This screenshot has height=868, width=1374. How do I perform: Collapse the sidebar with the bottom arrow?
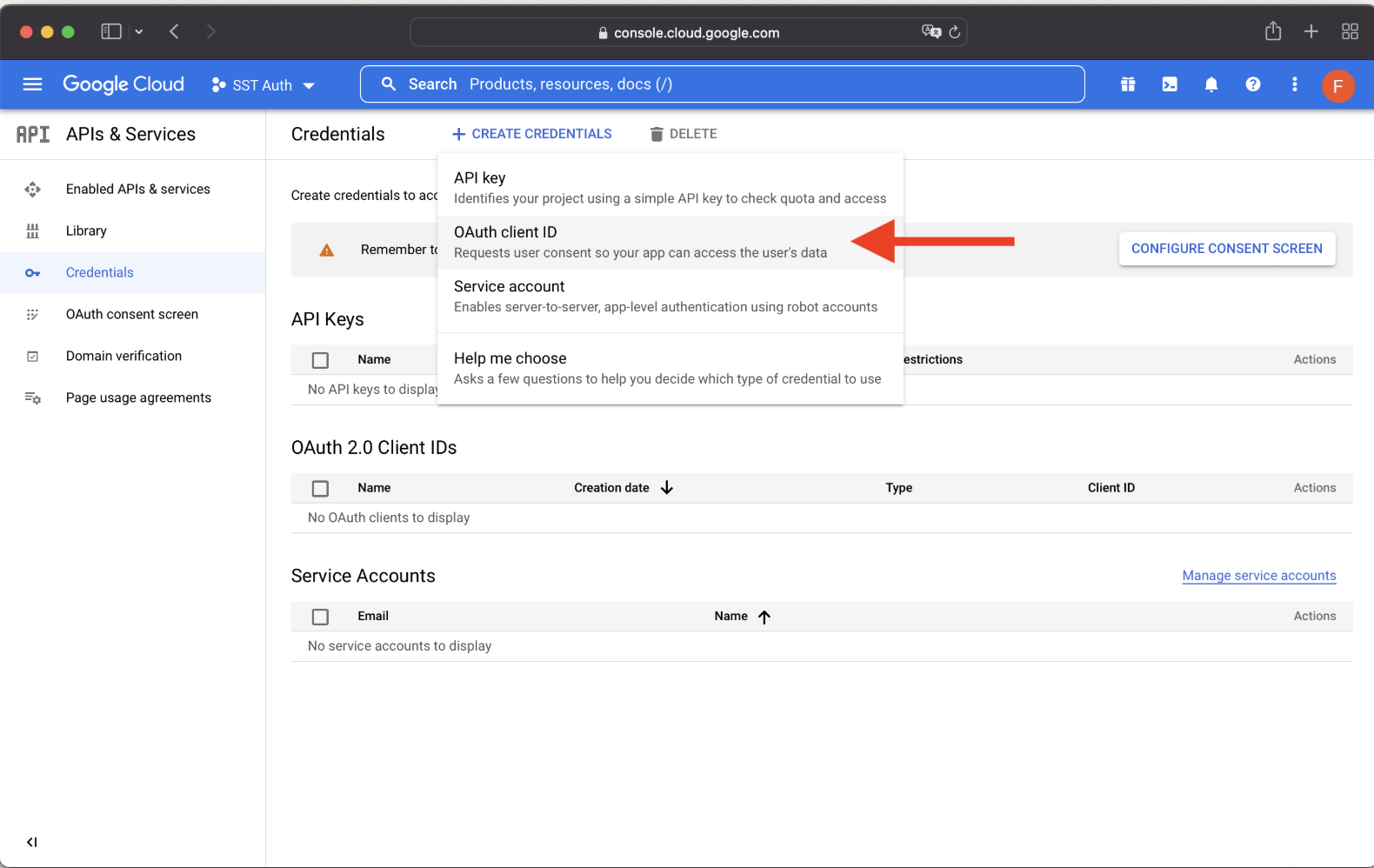(x=32, y=842)
